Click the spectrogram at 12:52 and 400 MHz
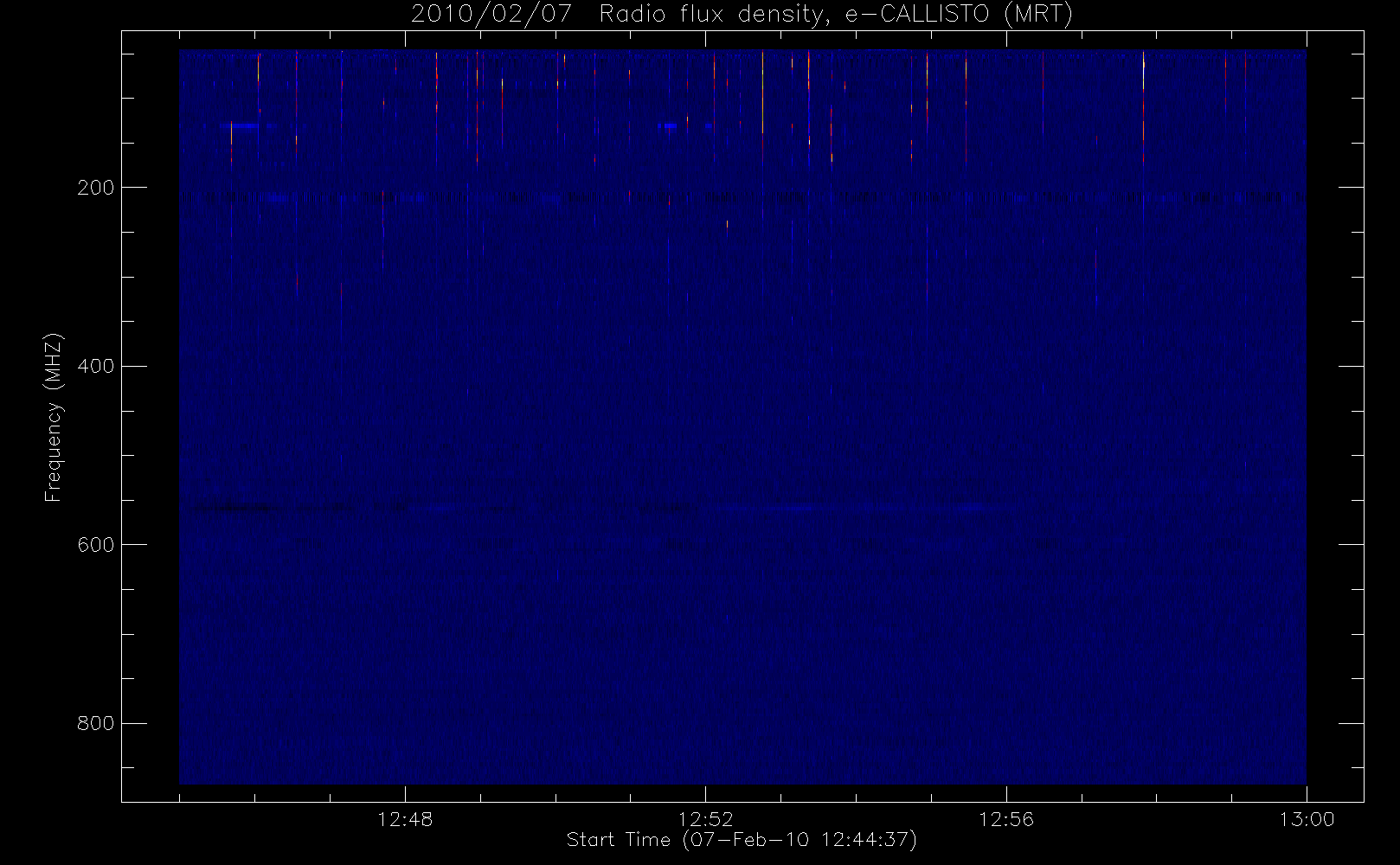The height and width of the screenshot is (865, 1400). (706, 366)
